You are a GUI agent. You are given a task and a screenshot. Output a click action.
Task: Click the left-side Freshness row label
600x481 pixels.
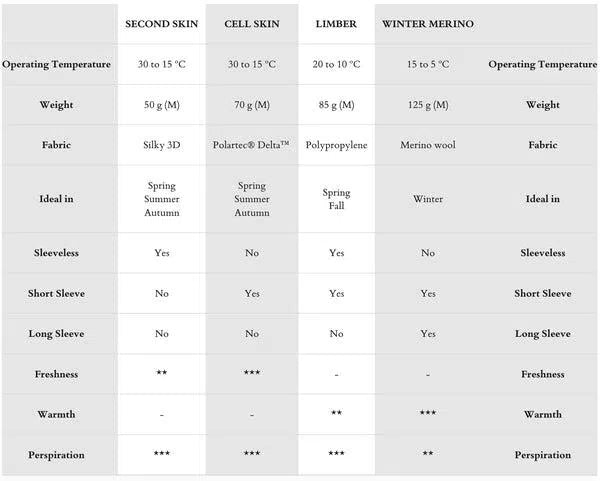click(57, 374)
